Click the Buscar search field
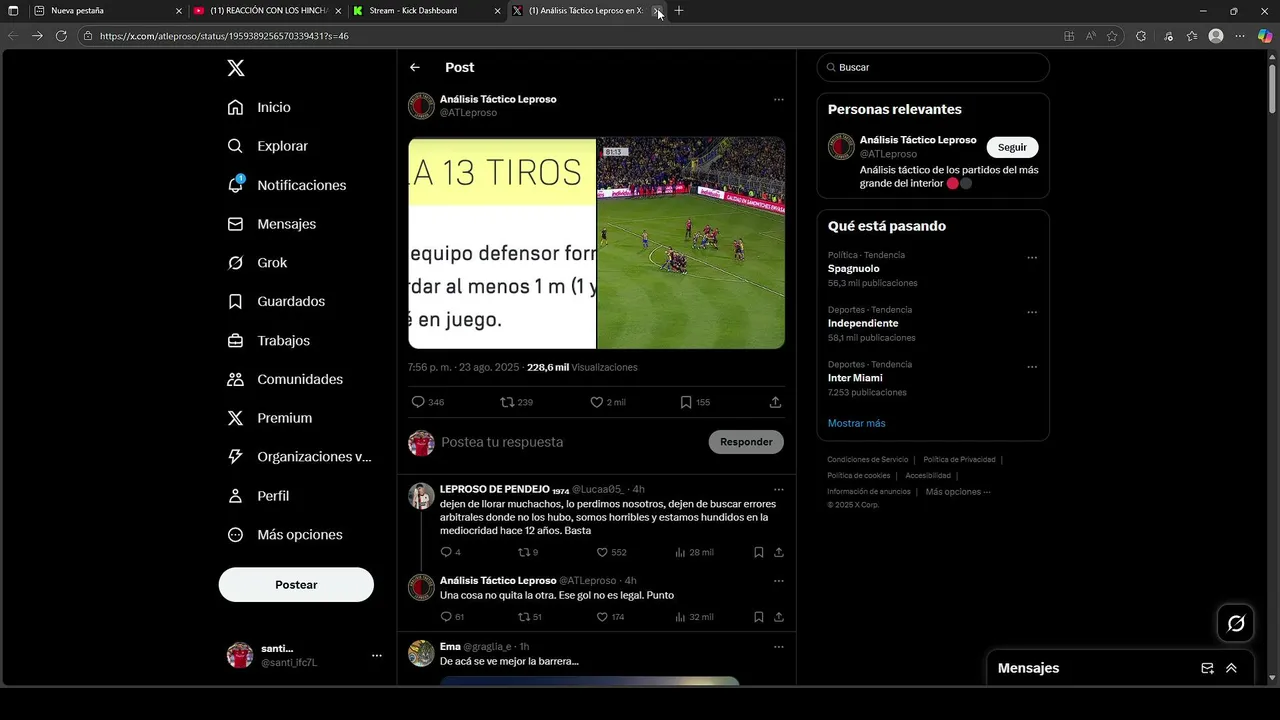Viewport: 1280px width, 720px height. tap(933, 67)
